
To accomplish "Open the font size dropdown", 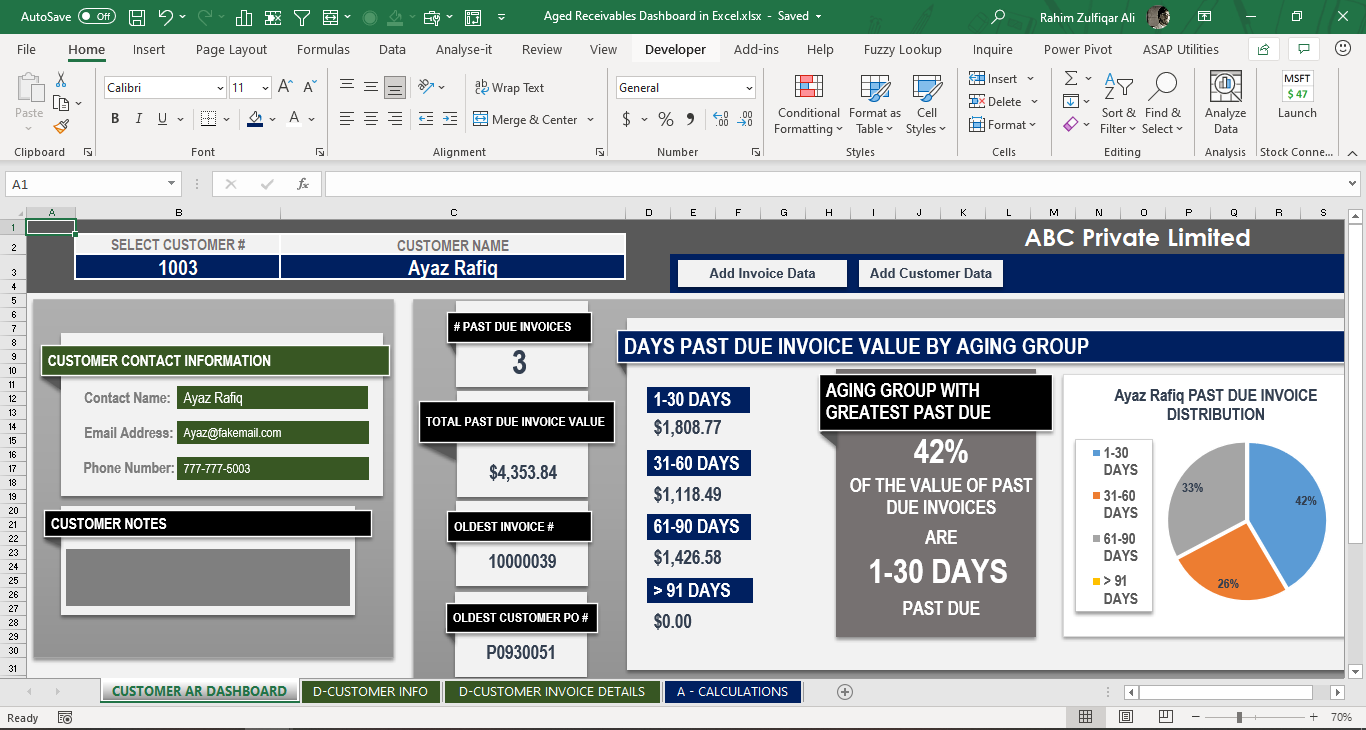I will tap(265, 88).
